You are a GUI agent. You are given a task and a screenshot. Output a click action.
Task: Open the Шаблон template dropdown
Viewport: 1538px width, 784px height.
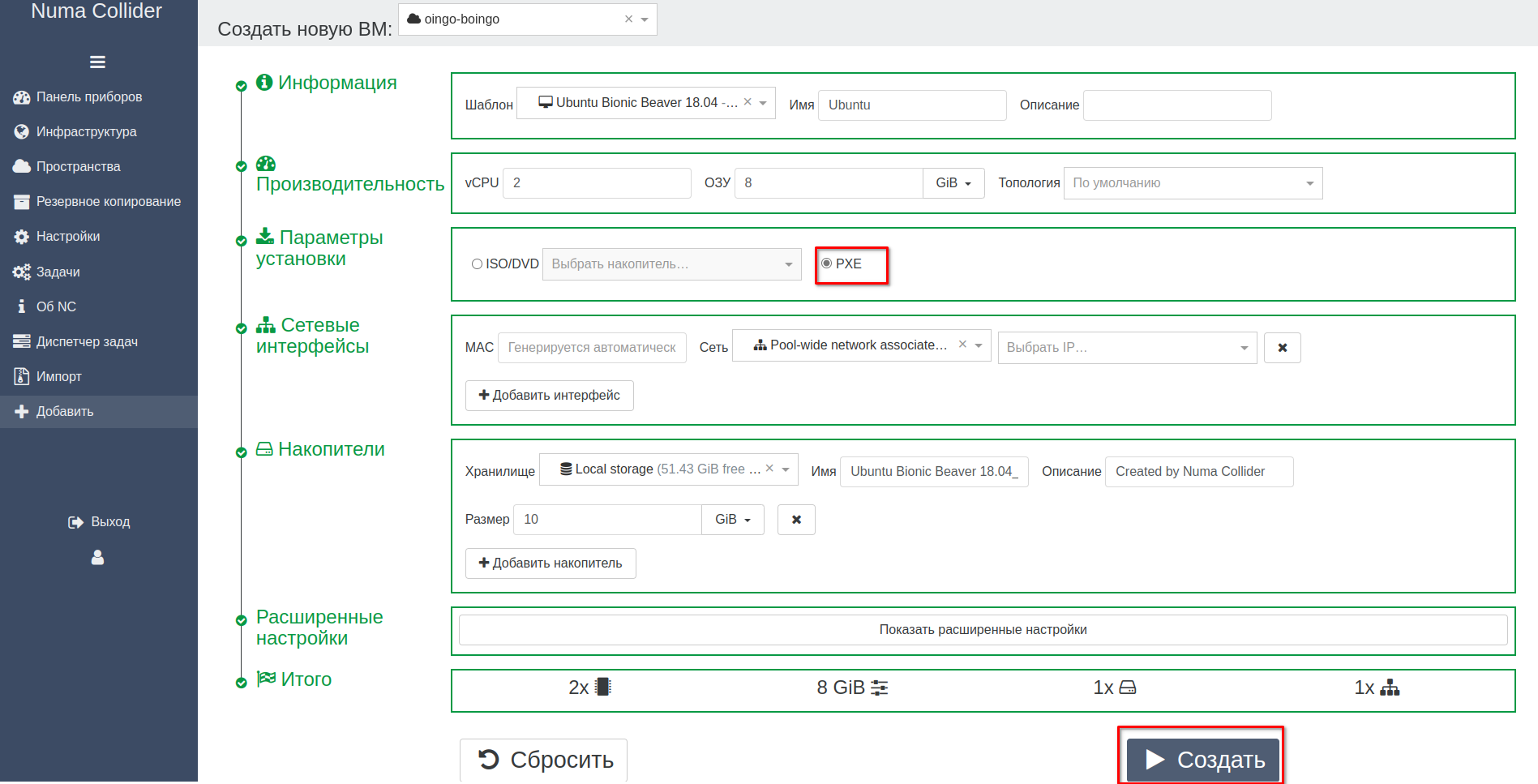763,103
